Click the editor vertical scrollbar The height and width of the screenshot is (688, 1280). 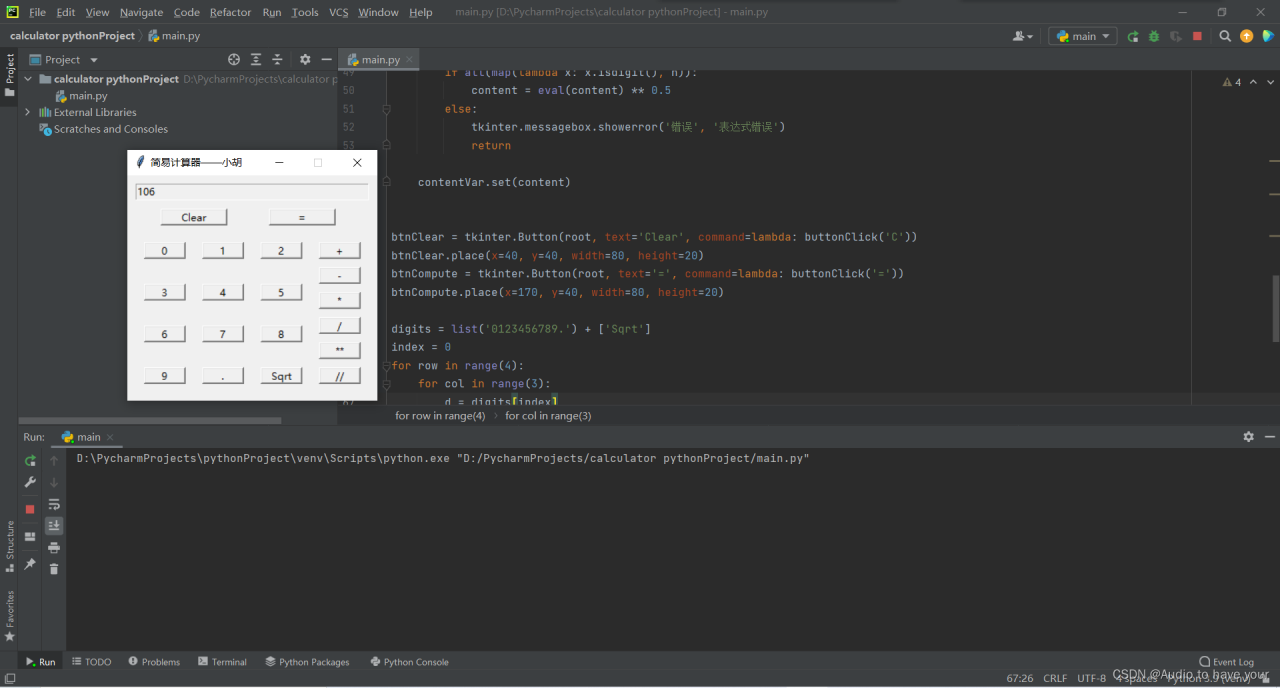(1275, 308)
